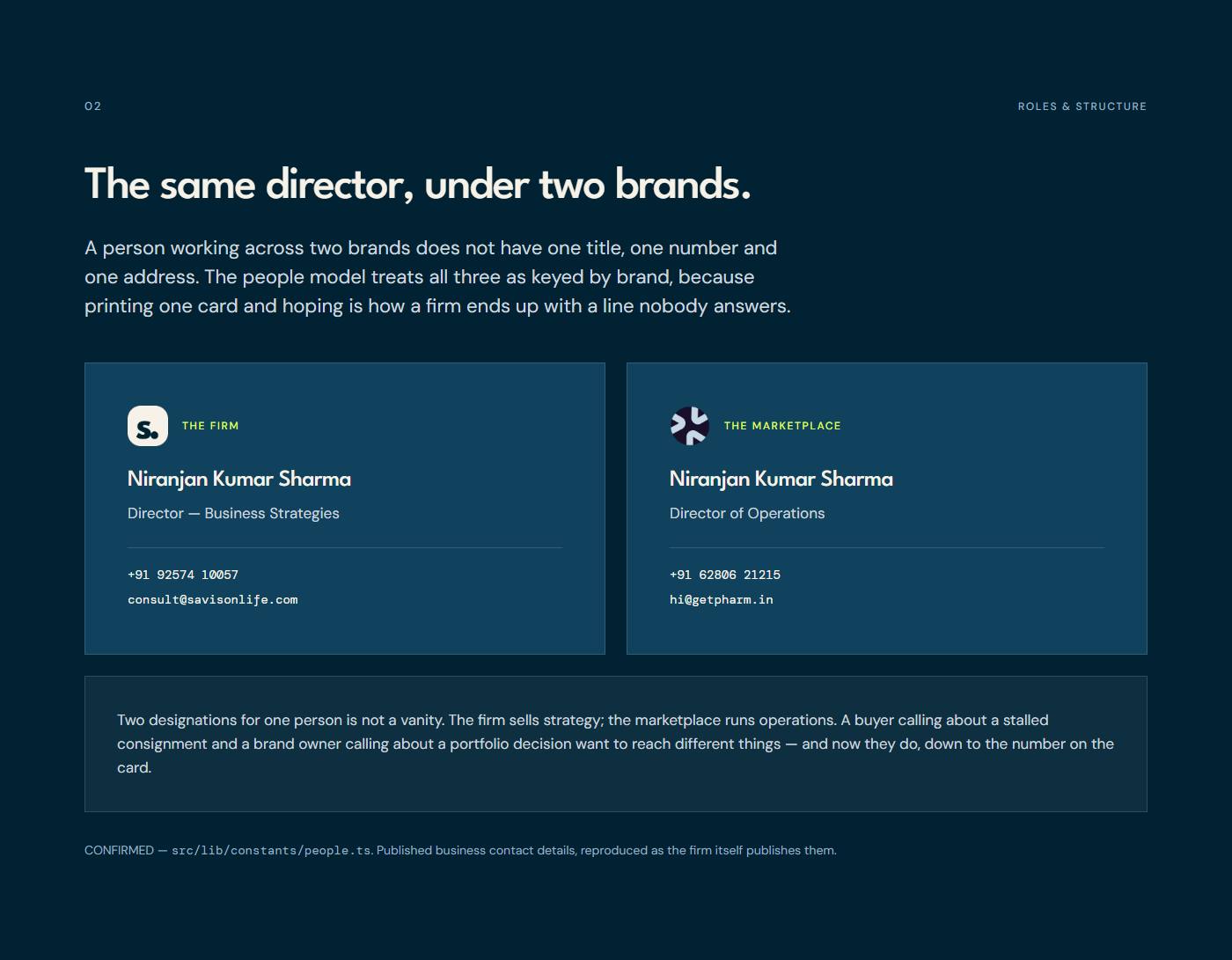Click the 'Two designations' note box
The width and height of the screenshot is (1232, 960).
(x=616, y=744)
